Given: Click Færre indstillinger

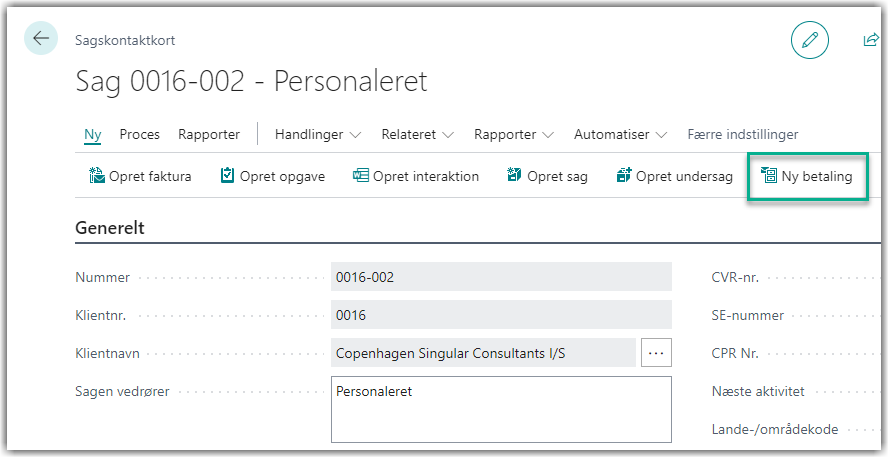Looking at the screenshot, I should click(x=743, y=135).
